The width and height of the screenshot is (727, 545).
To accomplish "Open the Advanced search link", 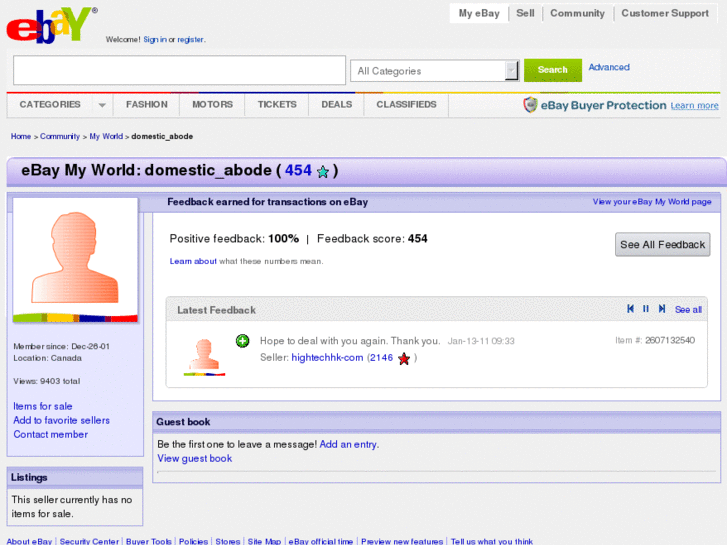I will tap(609, 67).
